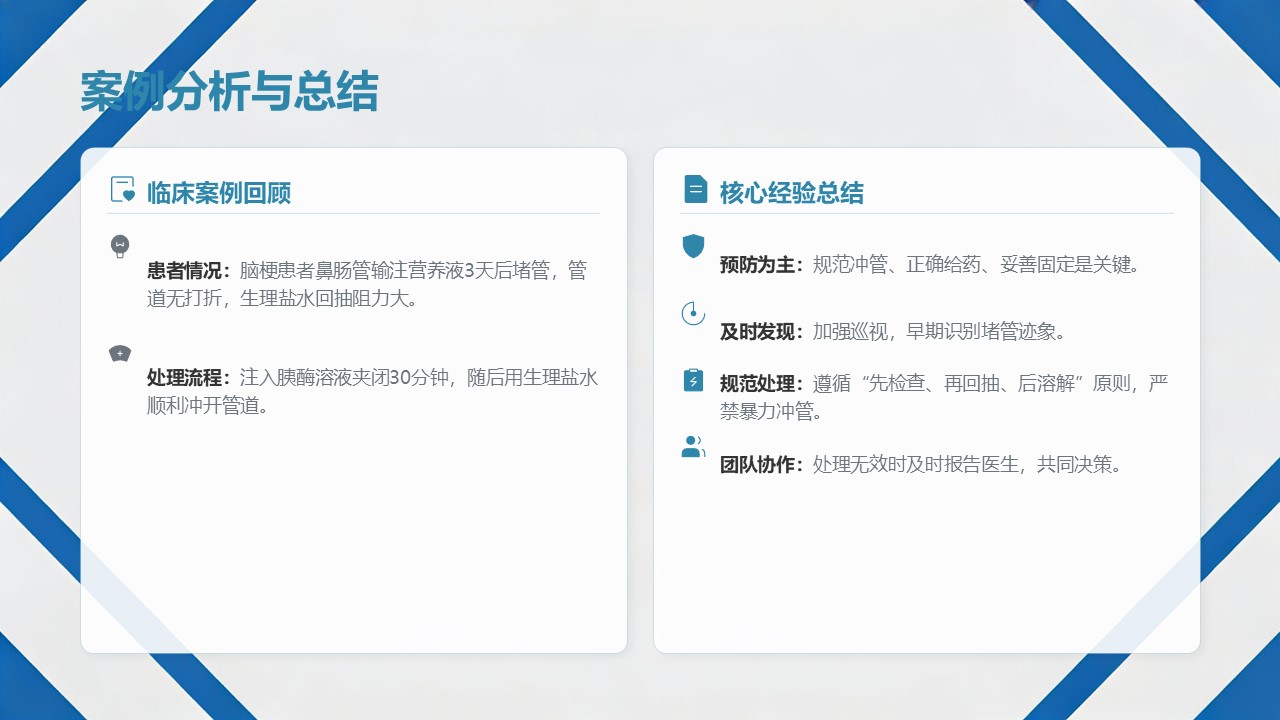This screenshot has width=1280, height=720.
Task: Click the lightbulb icon above 患者情况
Action: click(120, 246)
